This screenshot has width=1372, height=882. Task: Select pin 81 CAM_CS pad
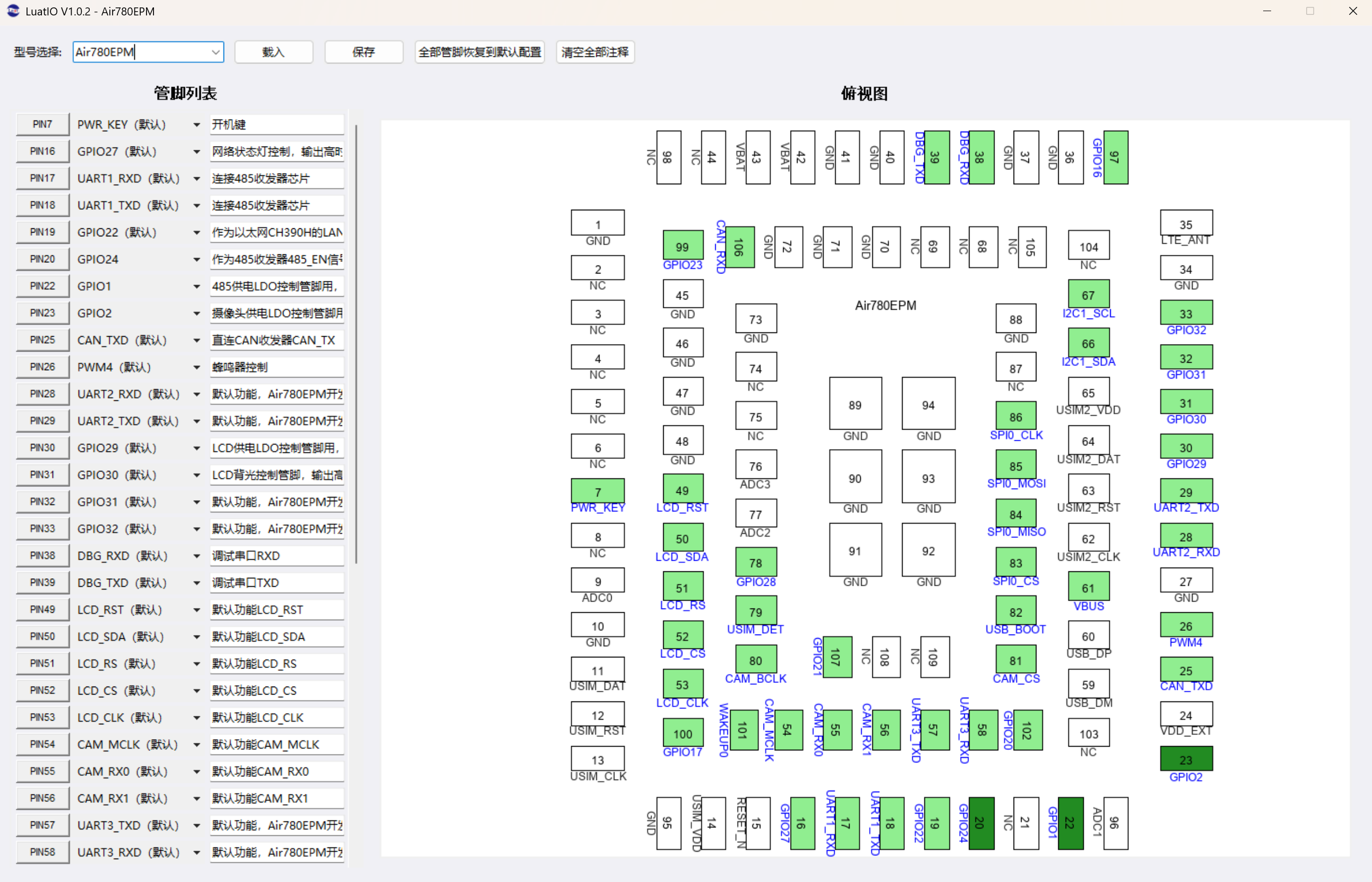[x=1016, y=659]
